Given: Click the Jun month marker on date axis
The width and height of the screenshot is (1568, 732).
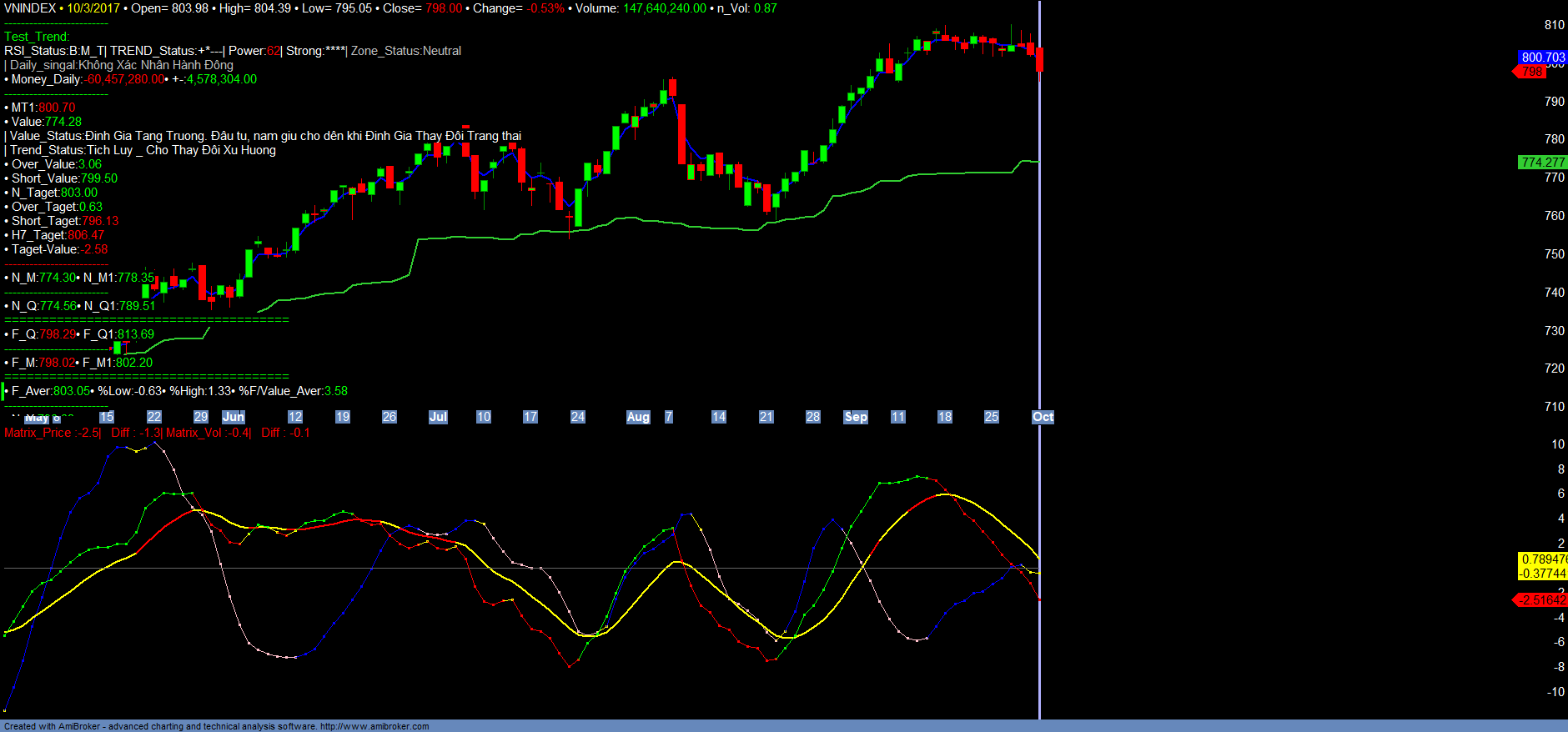Looking at the screenshot, I should [x=234, y=417].
